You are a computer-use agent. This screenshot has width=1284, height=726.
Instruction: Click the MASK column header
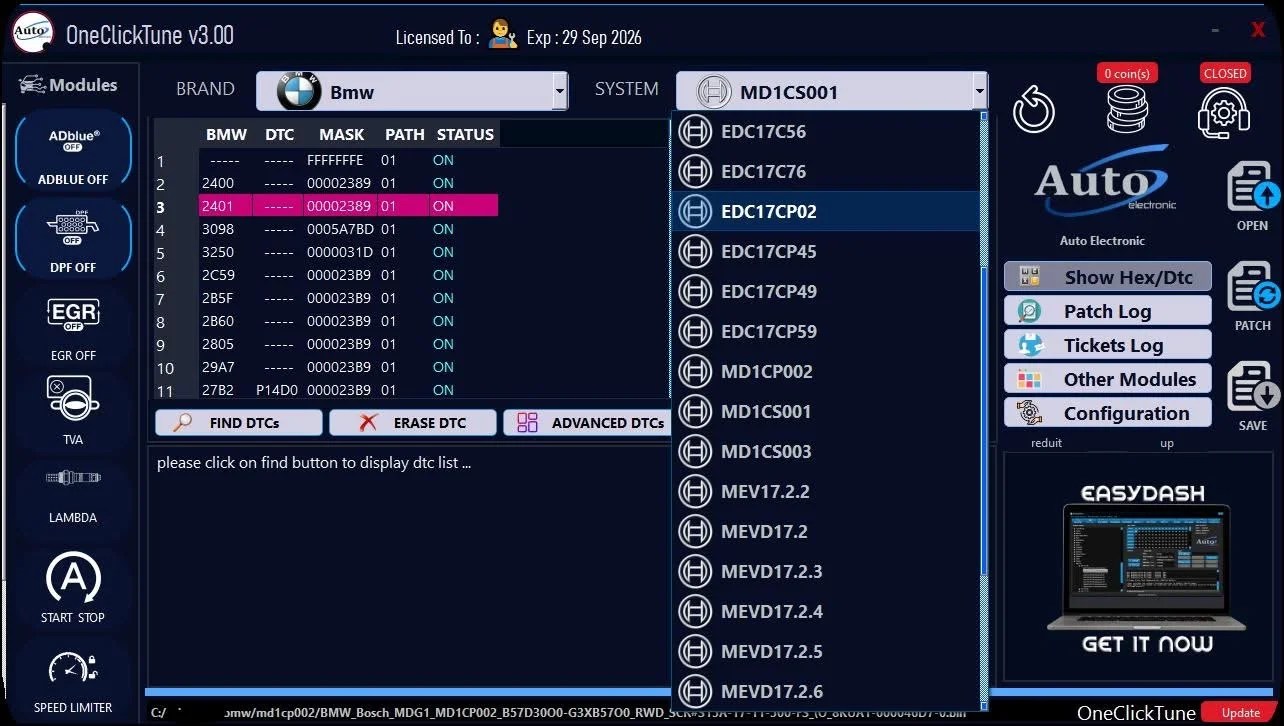(341, 134)
